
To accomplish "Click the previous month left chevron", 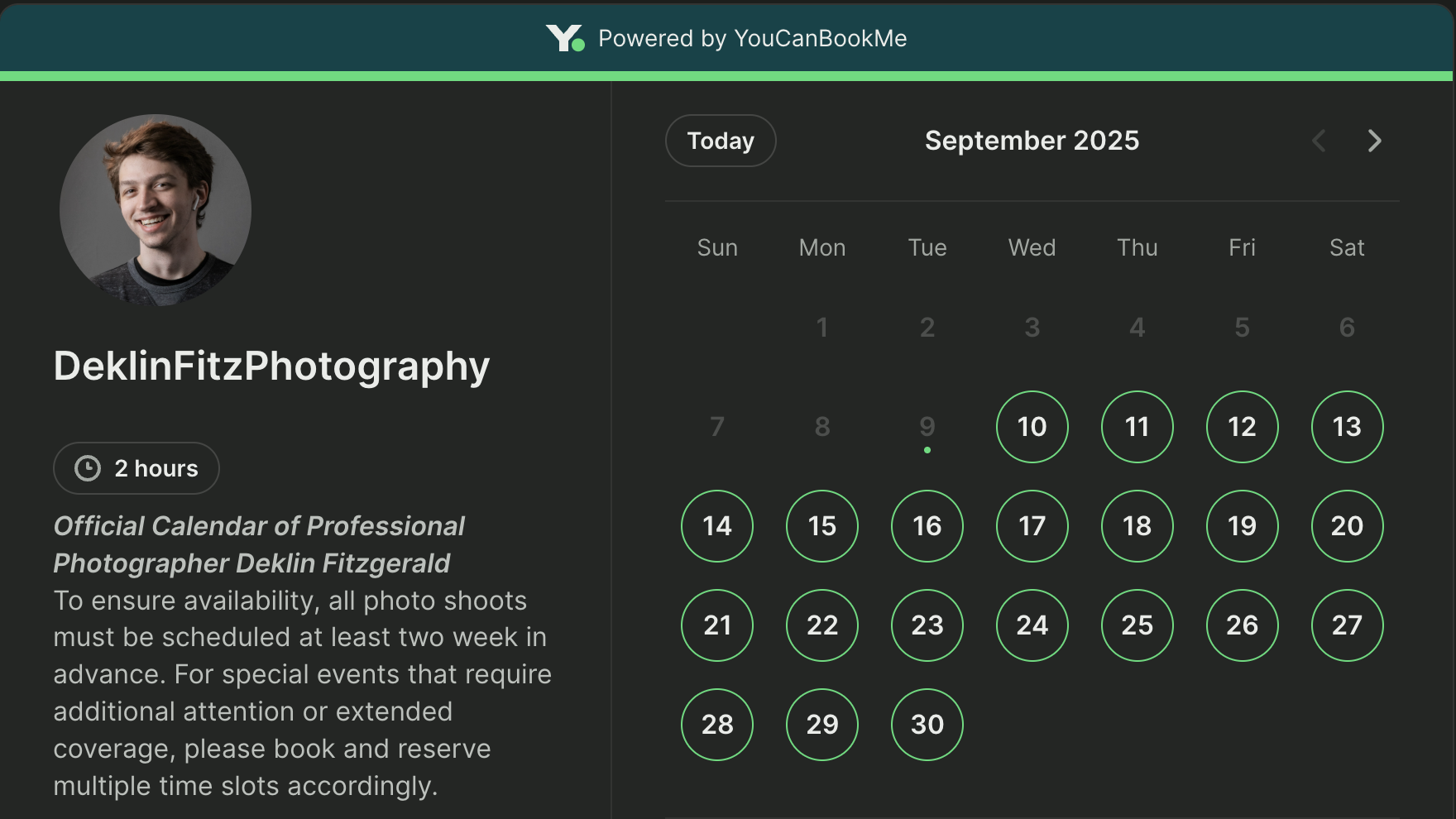I will click(x=1319, y=141).
